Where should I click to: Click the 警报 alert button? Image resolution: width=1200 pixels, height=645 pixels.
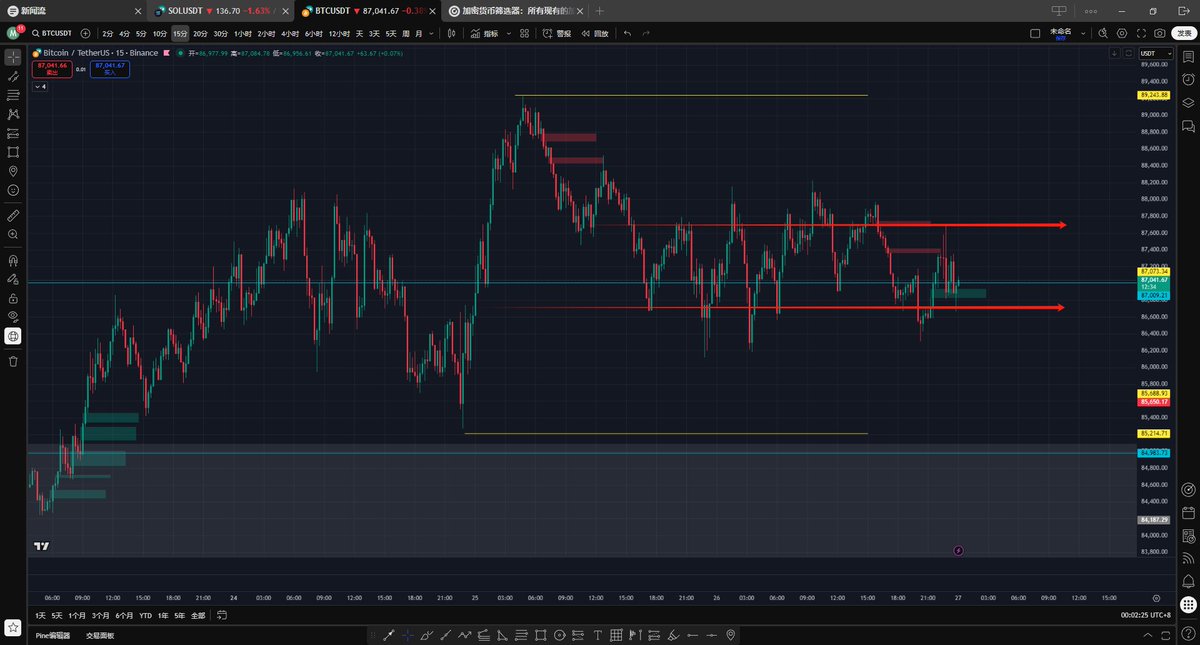point(558,33)
